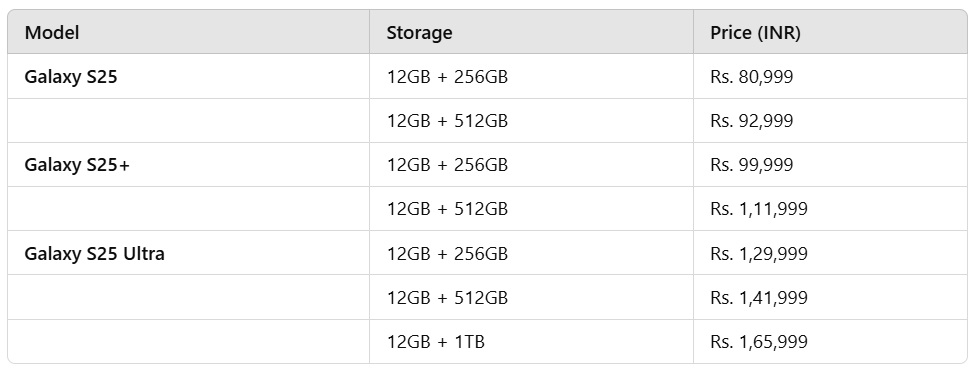Select the Galaxy S25+ model cell

(188, 165)
